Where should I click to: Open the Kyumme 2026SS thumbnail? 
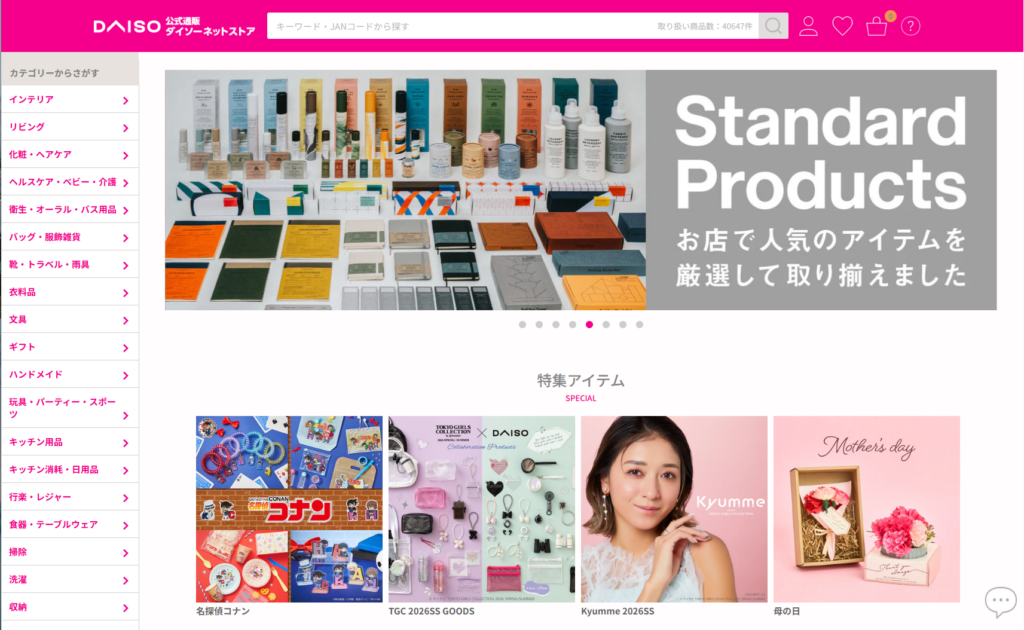pos(674,509)
